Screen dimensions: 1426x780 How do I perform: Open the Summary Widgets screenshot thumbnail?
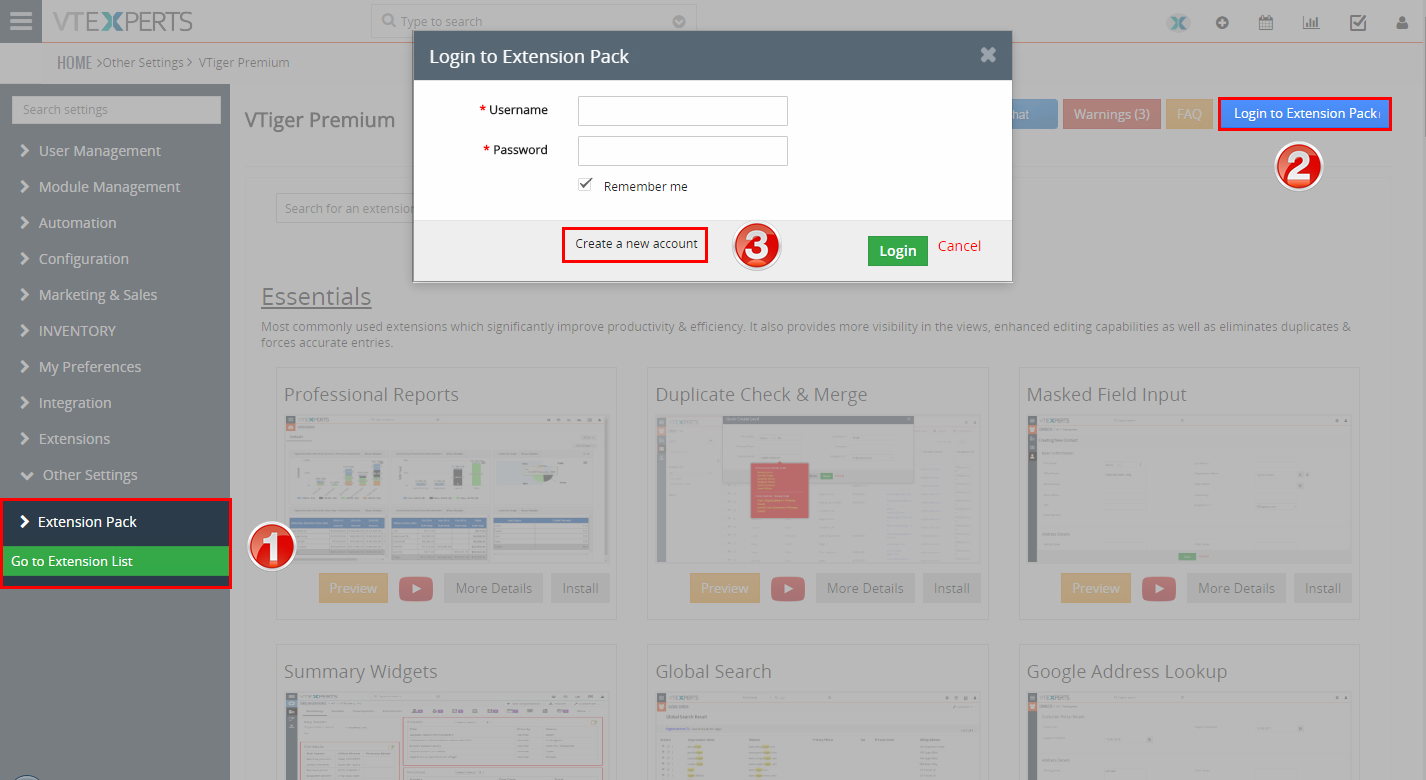pyautogui.click(x=447, y=735)
